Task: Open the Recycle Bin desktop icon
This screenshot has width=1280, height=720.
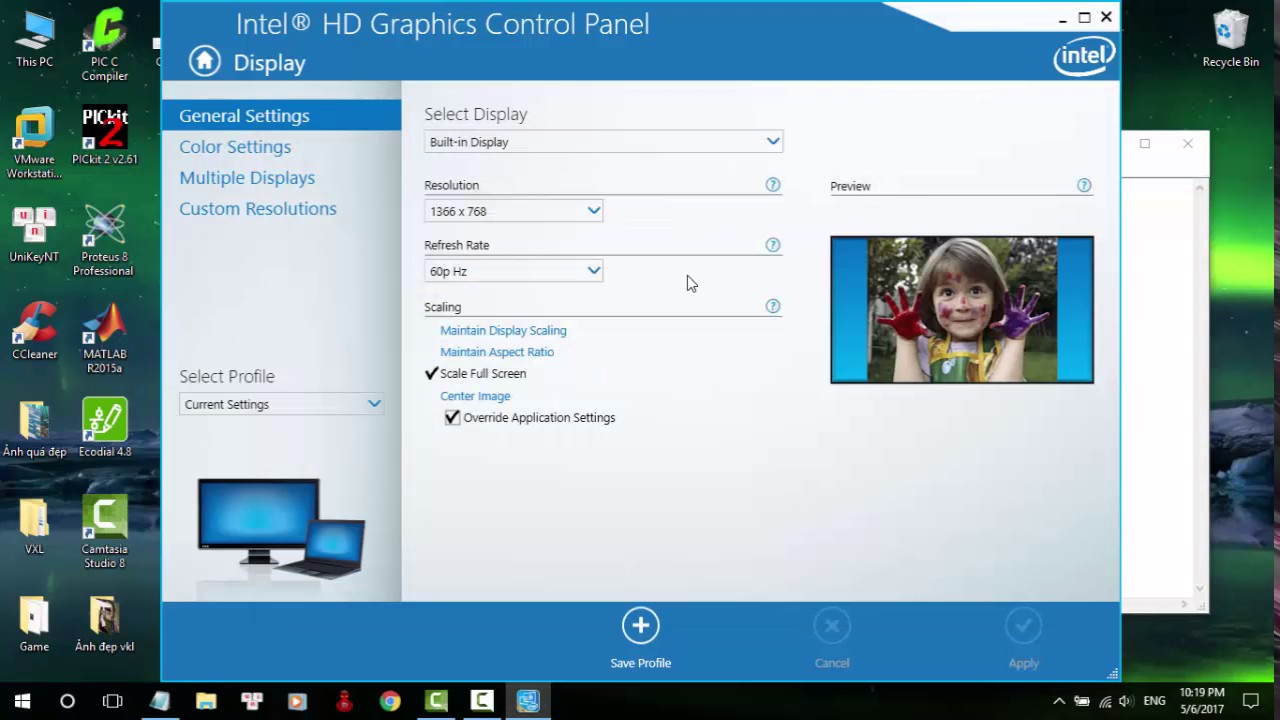Action: 1230,40
